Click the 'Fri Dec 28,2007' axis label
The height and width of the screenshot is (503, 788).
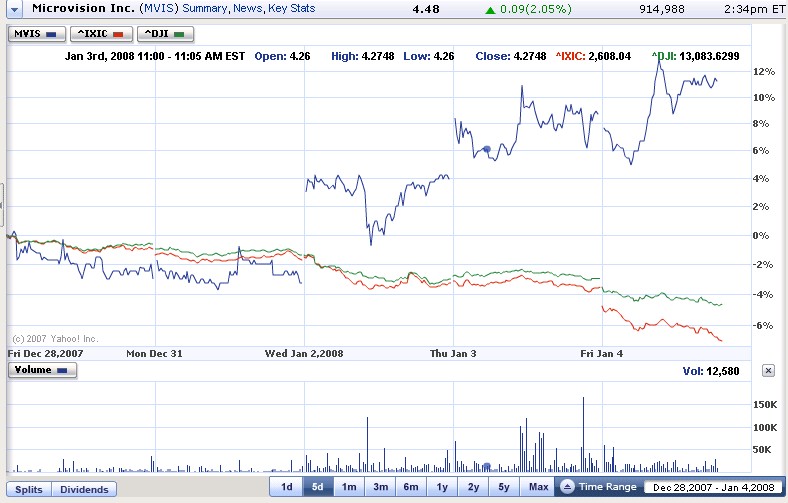45,354
